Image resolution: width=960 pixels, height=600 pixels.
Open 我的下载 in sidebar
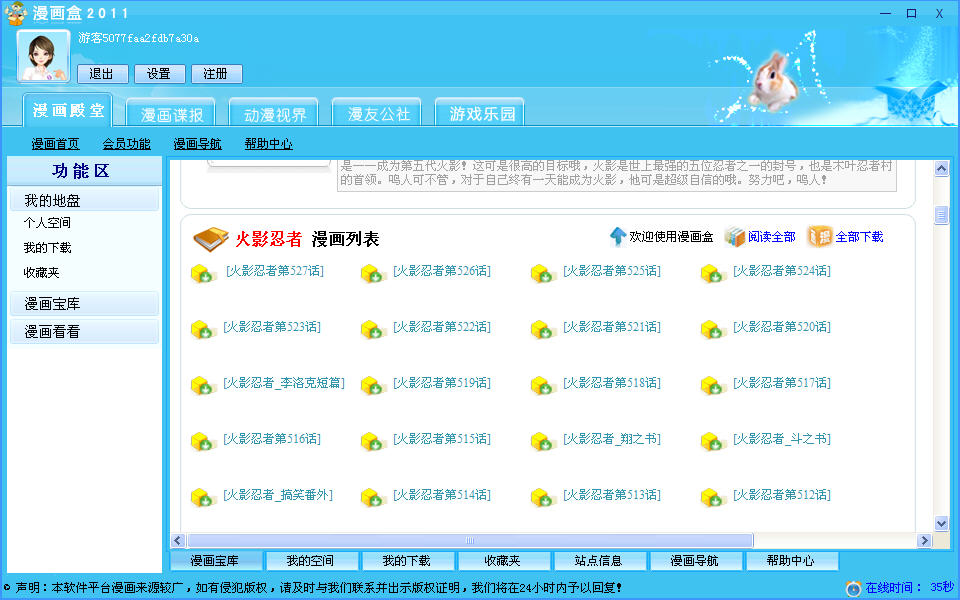pyautogui.click(x=47, y=248)
